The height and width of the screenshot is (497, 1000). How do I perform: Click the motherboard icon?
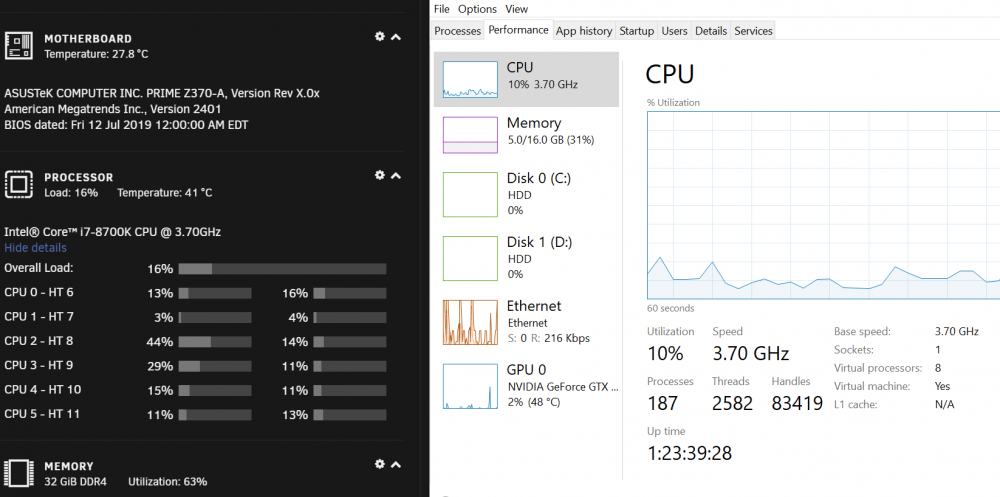click(19, 46)
